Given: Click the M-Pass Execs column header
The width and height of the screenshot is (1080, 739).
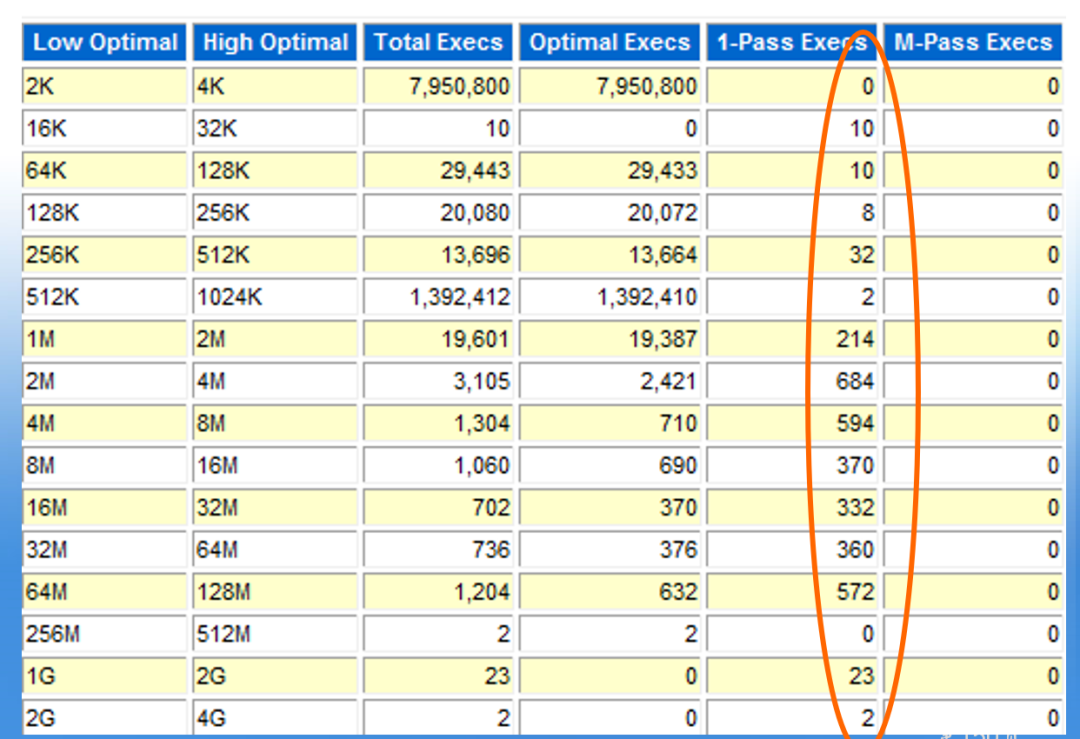Looking at the screenshot, I should (973, 43).
